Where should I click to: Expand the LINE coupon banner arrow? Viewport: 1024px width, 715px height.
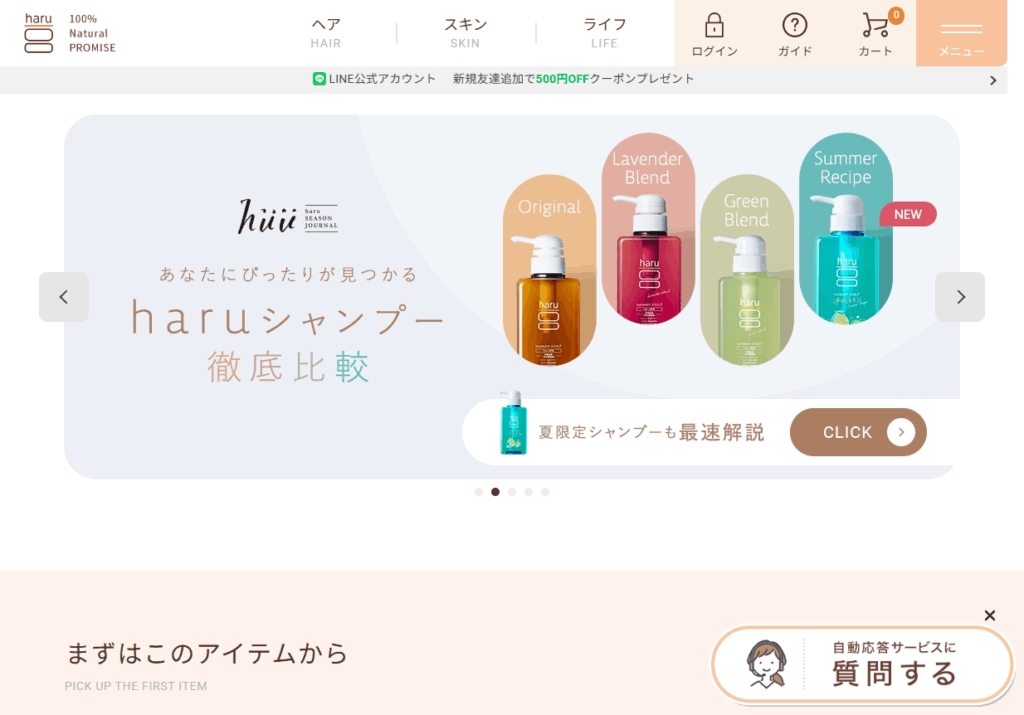tap(993, 80)
